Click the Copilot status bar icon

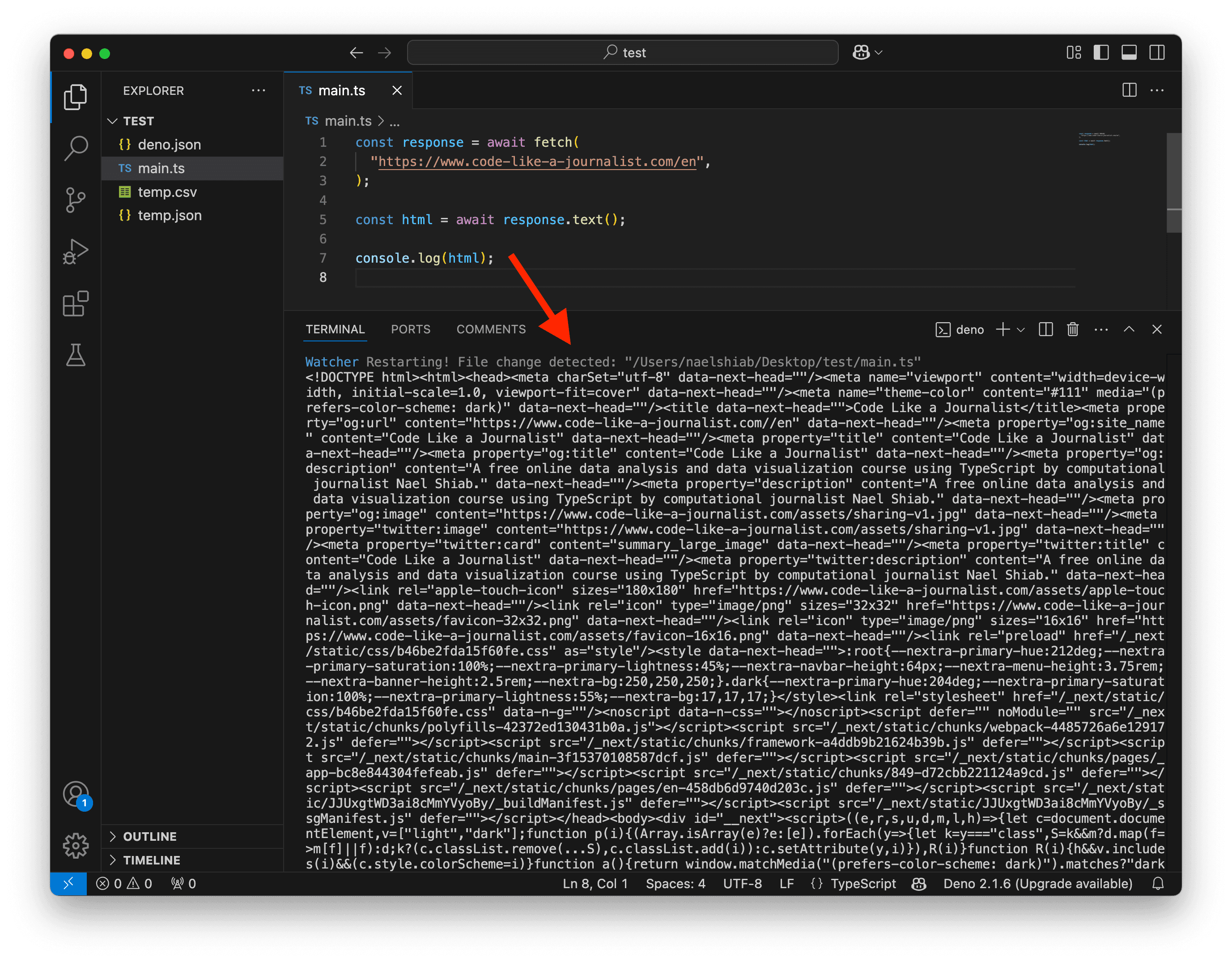(x=919, y=884)
